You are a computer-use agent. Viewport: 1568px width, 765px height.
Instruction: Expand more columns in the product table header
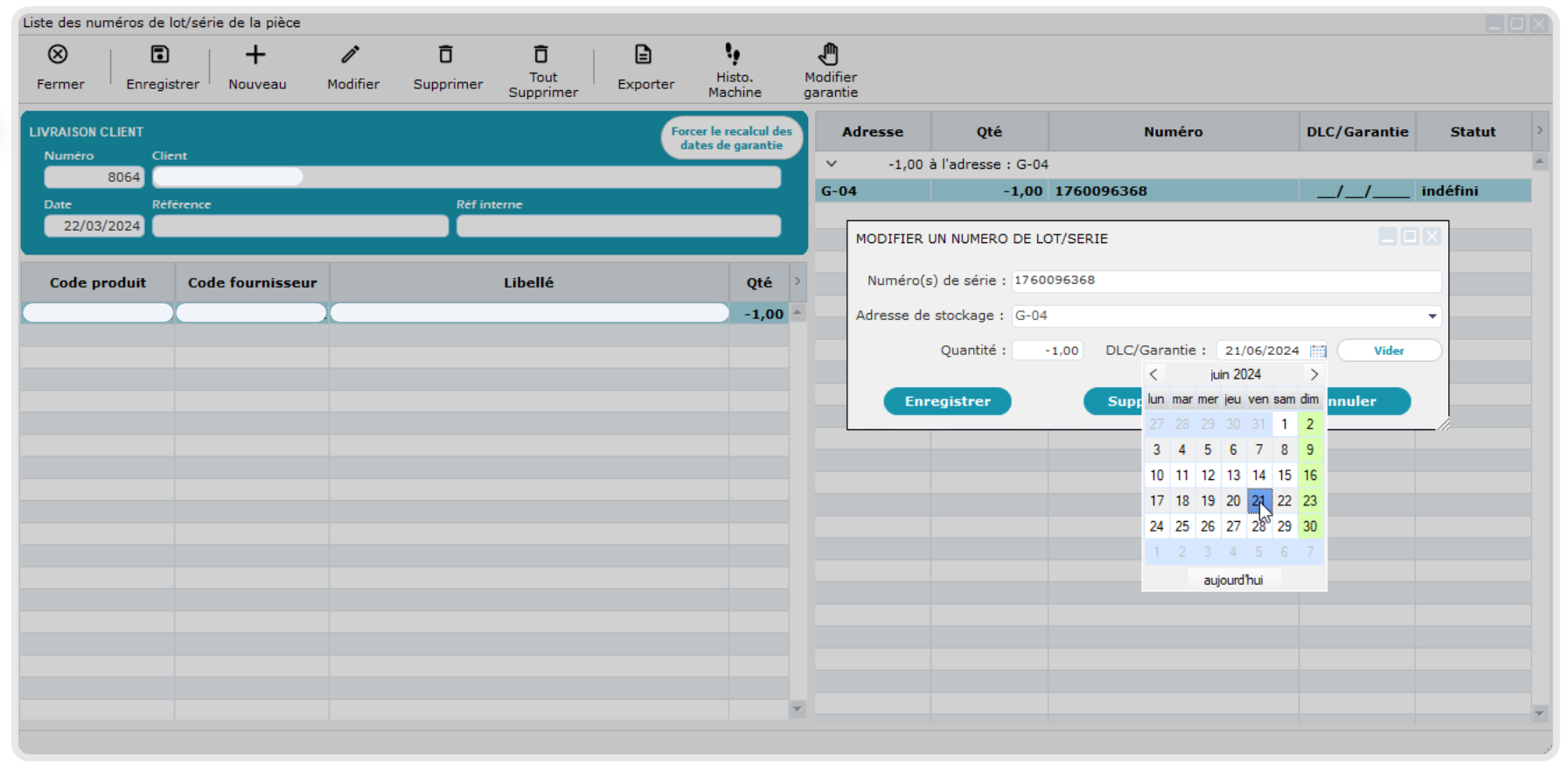click(x=798, y=282)
